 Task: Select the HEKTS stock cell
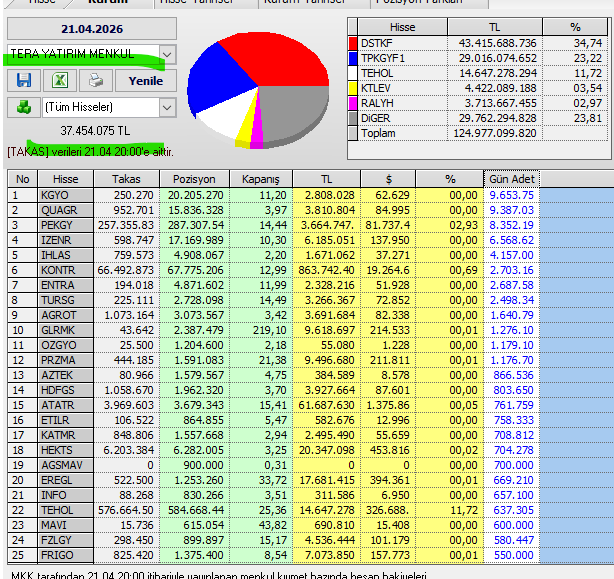coord(66,450)
